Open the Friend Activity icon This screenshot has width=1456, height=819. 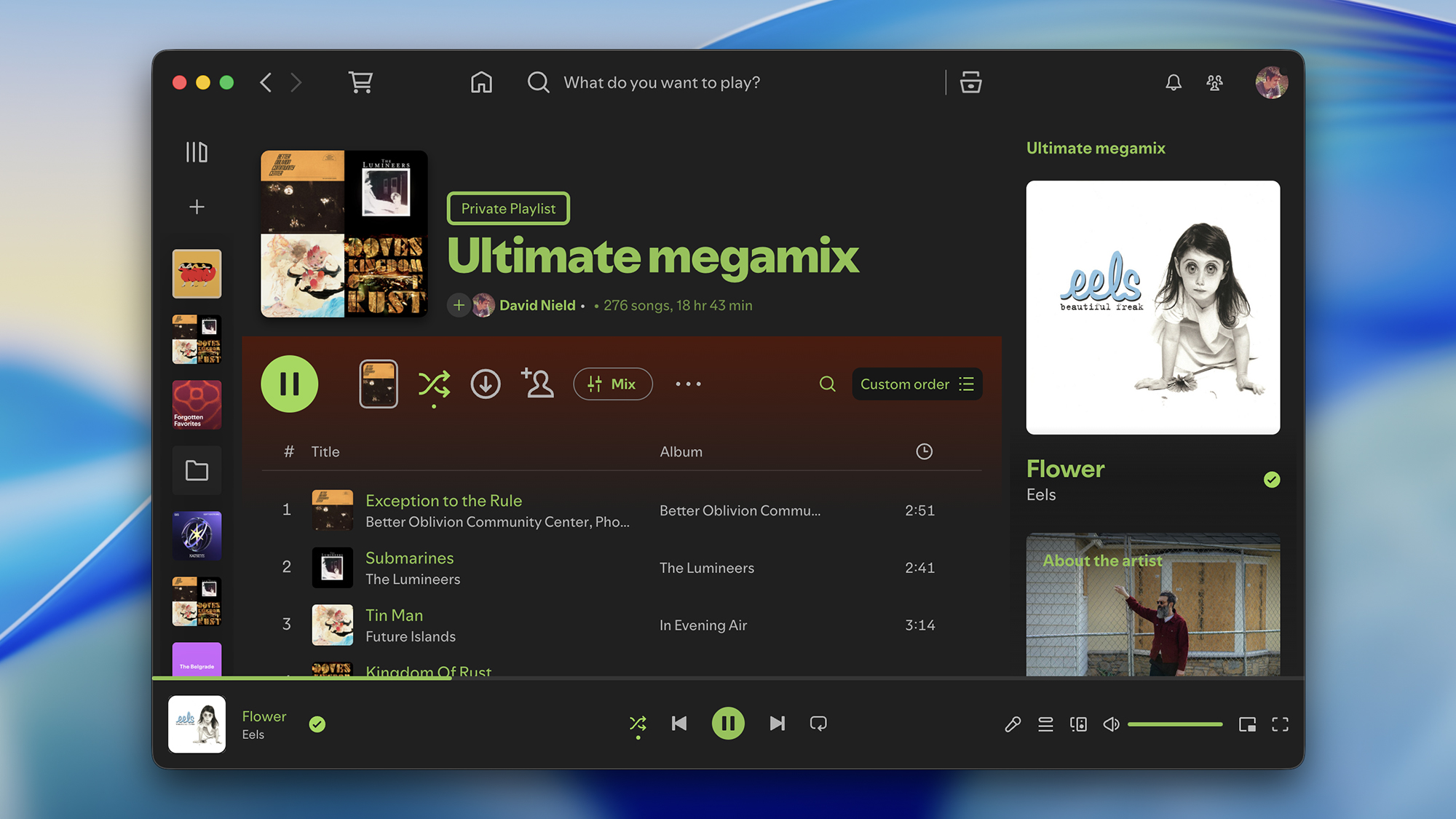[1214, 83]
